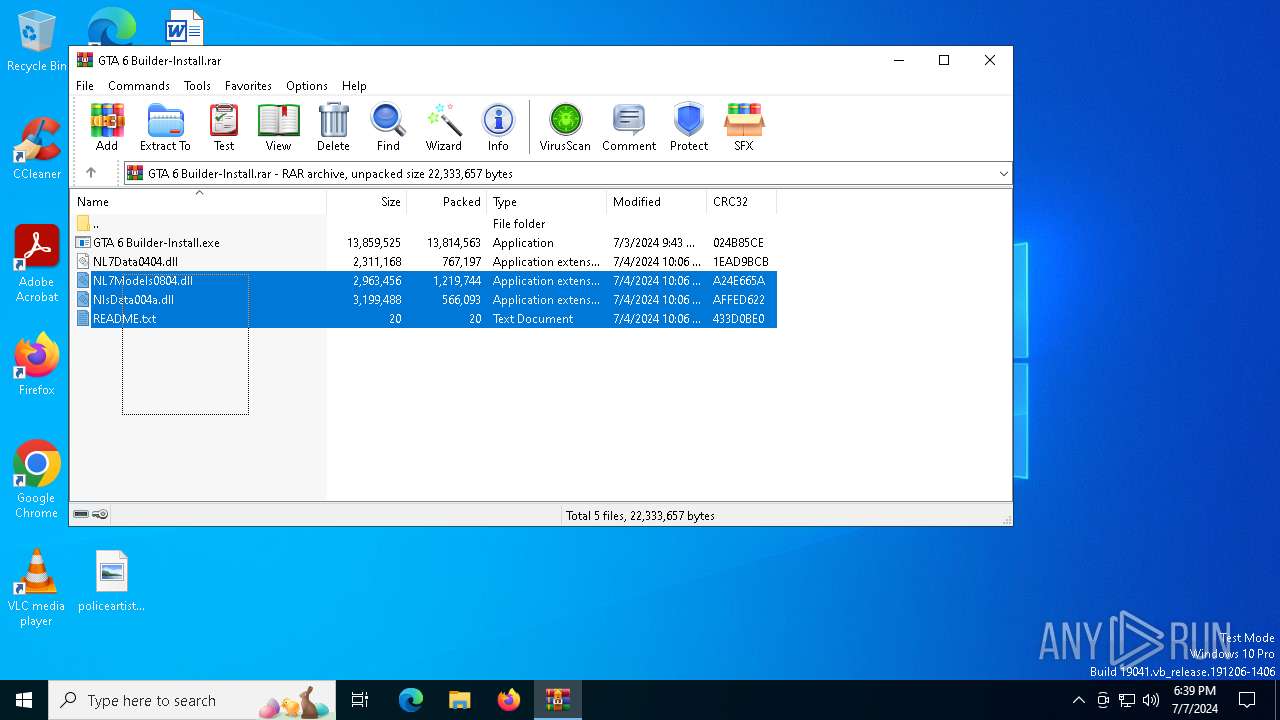Start VirusScan on the archive
The image size is (1280, 720).
click(x=565, y=127)
